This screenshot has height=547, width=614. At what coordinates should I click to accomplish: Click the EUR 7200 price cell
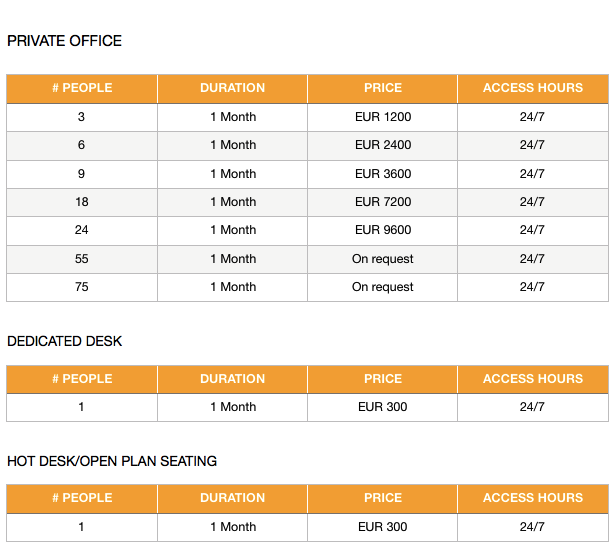point(383,202)
